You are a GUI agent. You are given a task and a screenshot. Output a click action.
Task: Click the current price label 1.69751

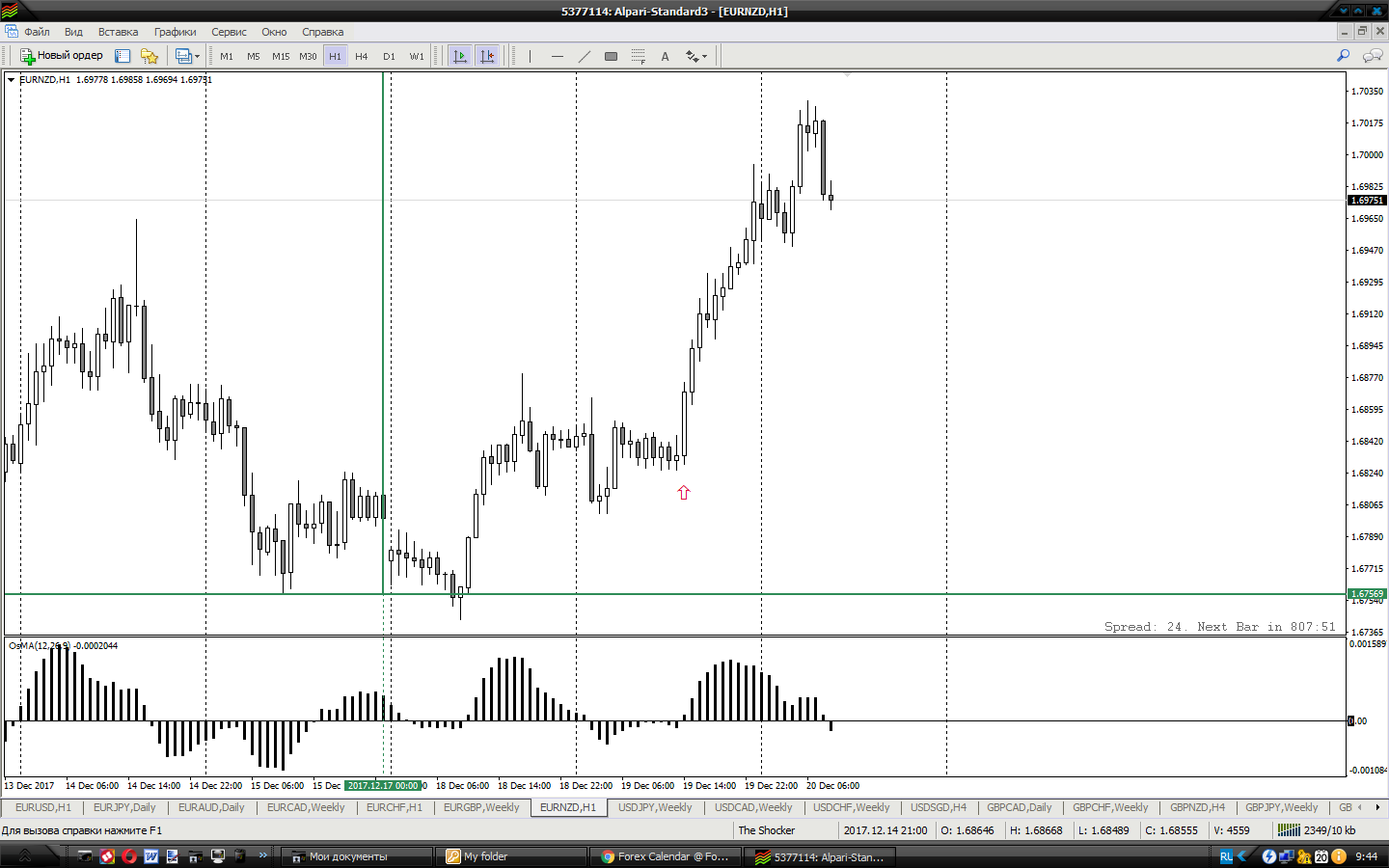pos(1367,201)
